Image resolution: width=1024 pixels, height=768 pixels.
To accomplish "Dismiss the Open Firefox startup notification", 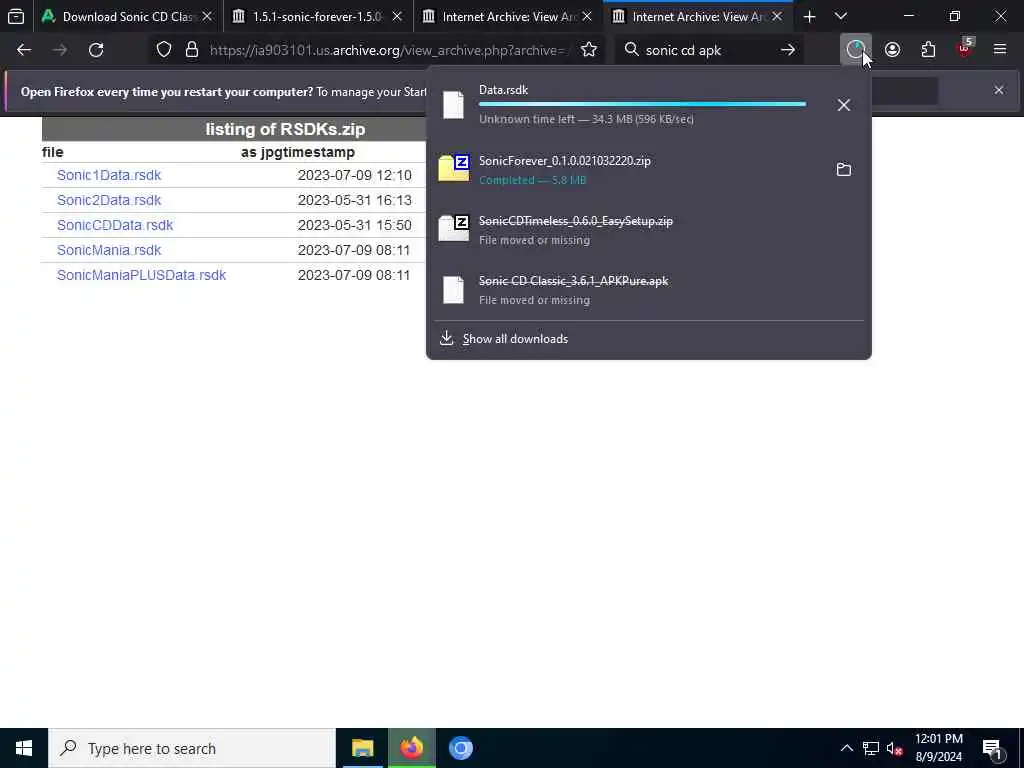I will point(999,90).
